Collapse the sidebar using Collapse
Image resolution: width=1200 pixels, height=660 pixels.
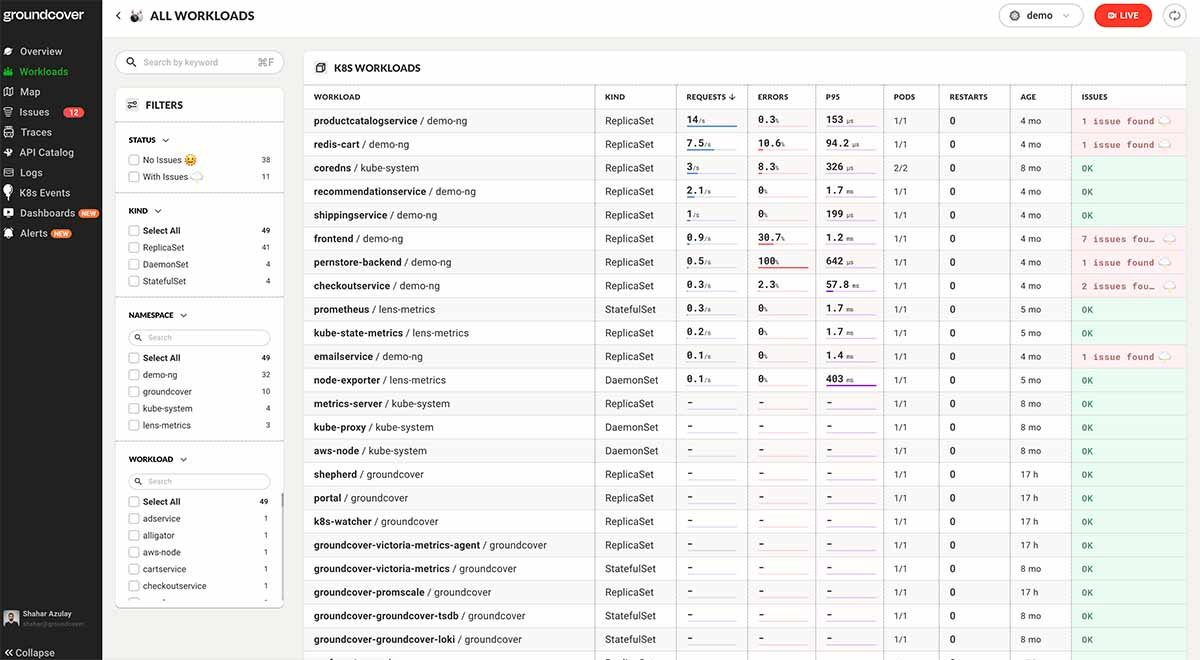click(x=29, y=652)
